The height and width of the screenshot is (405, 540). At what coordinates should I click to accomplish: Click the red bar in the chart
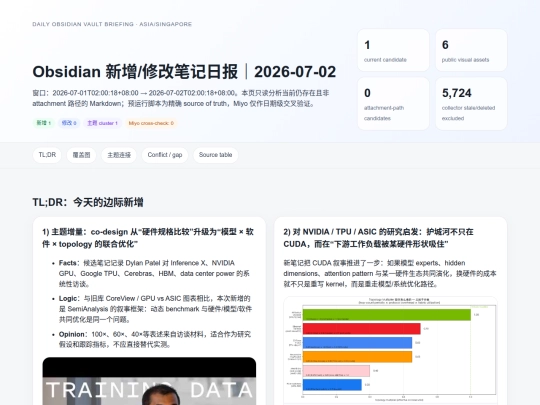coord(362,329)
